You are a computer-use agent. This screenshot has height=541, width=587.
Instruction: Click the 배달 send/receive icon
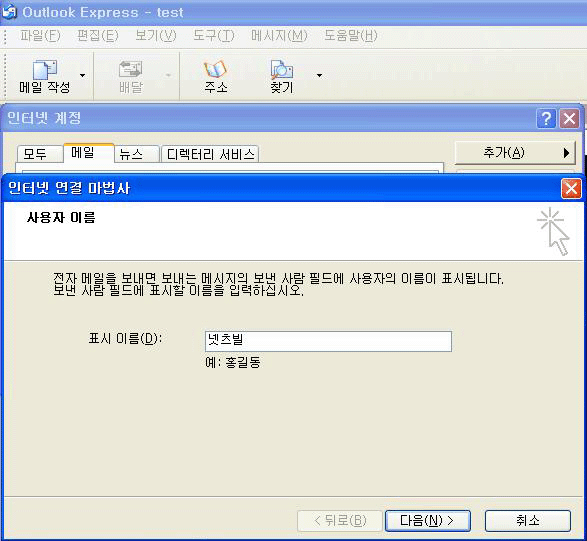point(130,70)
